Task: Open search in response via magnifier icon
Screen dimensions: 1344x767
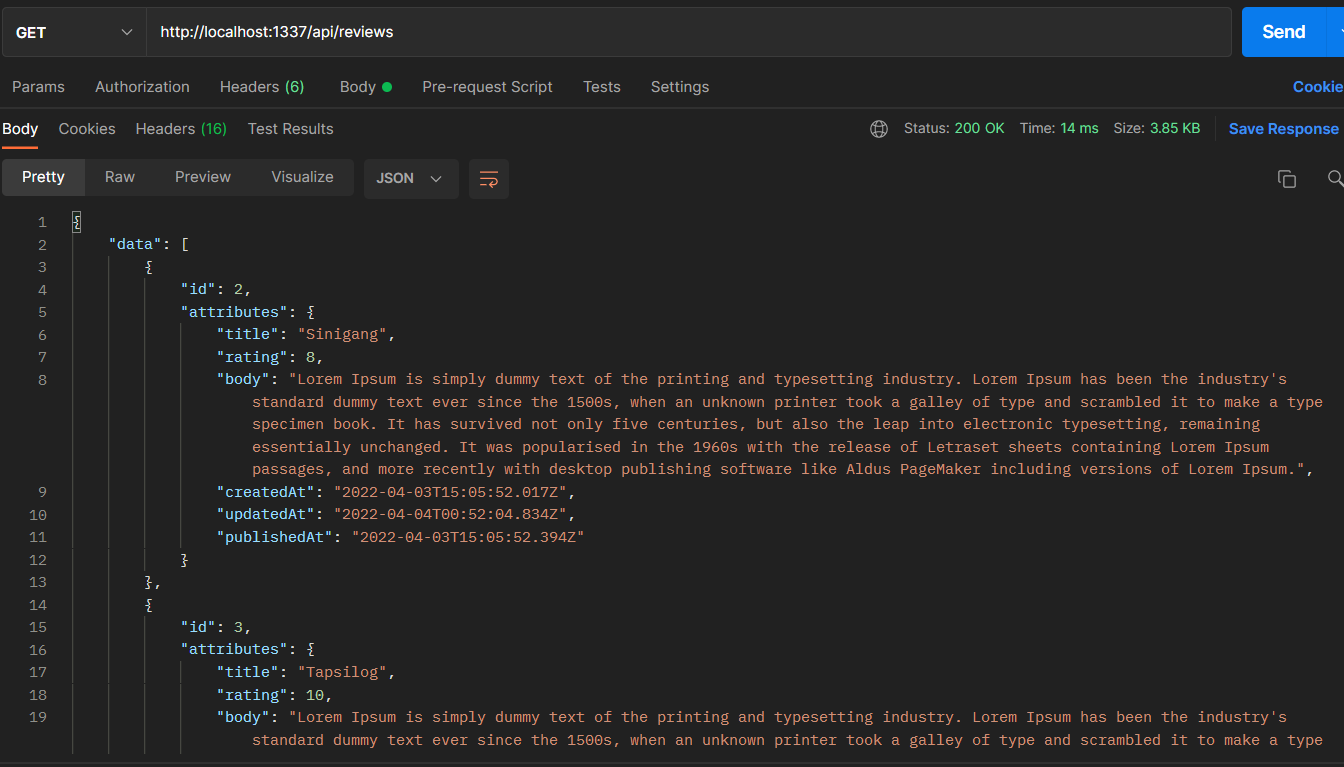Action: point(1335,178)
